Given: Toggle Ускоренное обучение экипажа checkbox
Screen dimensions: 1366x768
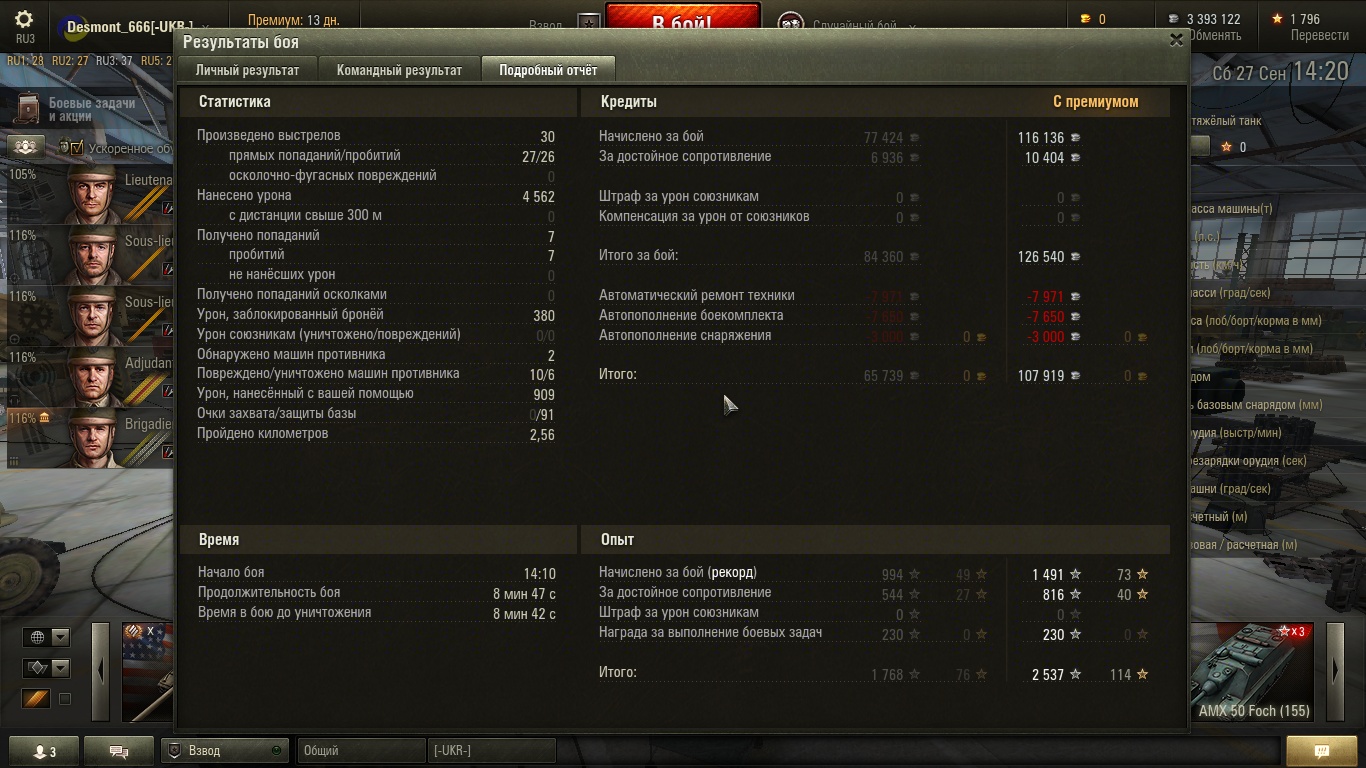Looking at the screenshot, I should pyautogui.click(x=76, y=148).
